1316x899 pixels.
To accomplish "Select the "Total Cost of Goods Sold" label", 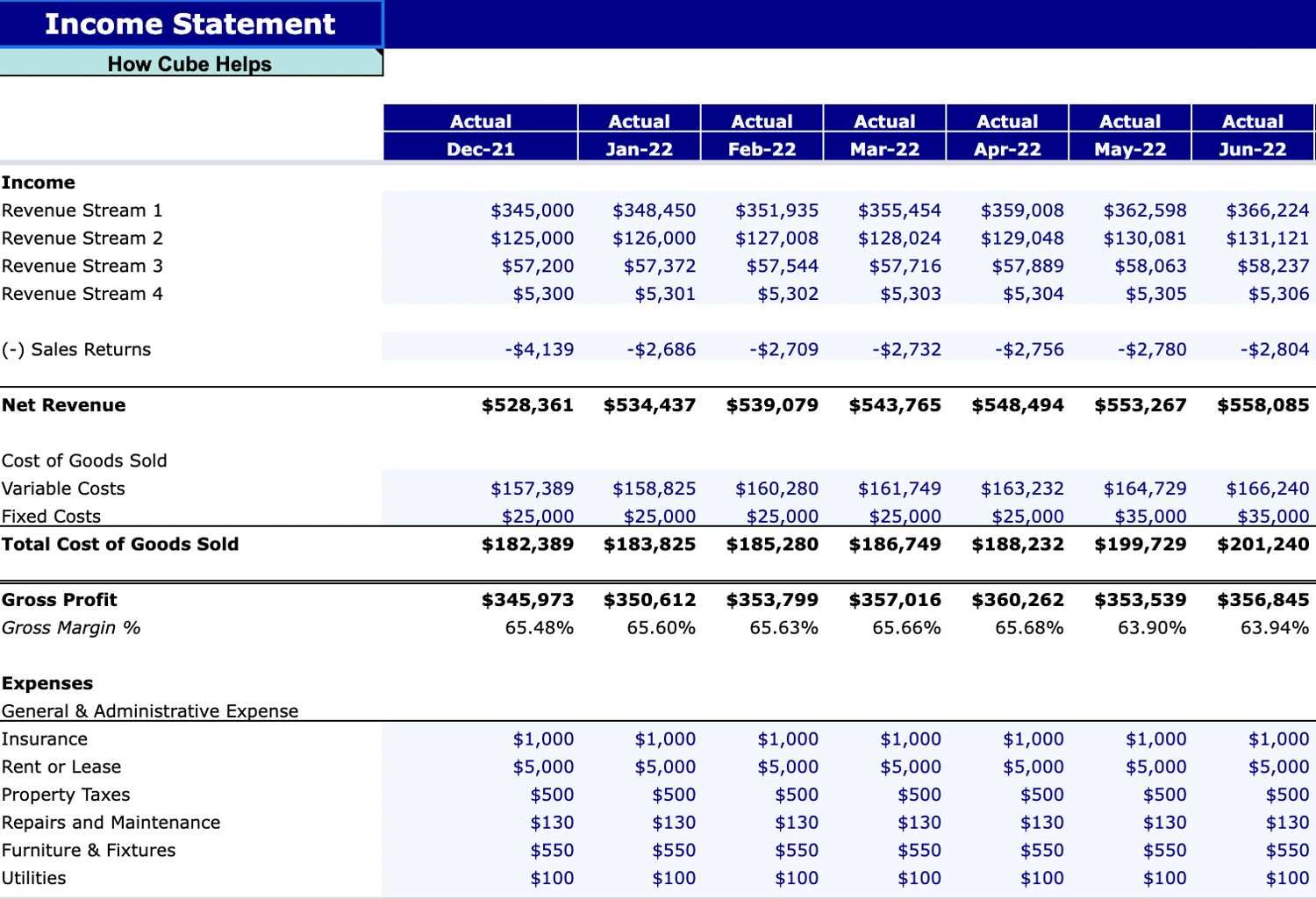I will (119, 544).
